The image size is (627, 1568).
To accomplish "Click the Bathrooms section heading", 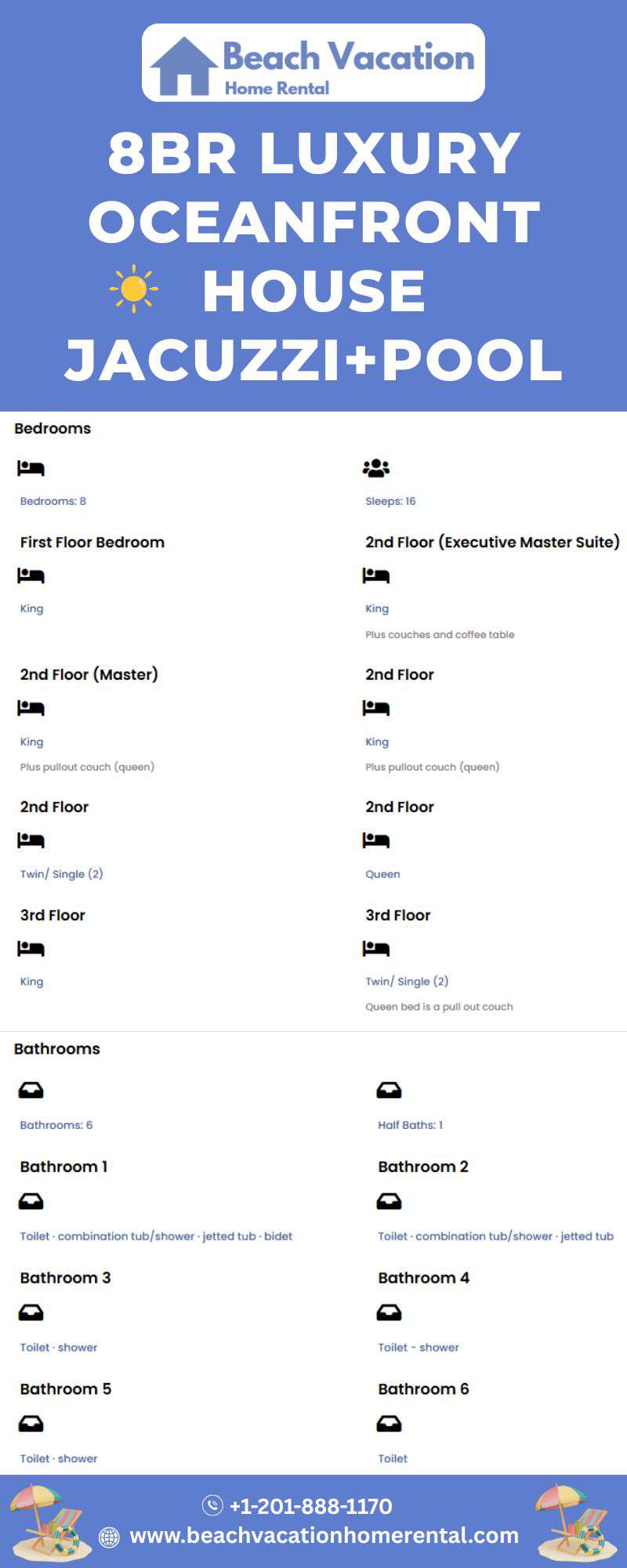I will [57, 1048].
